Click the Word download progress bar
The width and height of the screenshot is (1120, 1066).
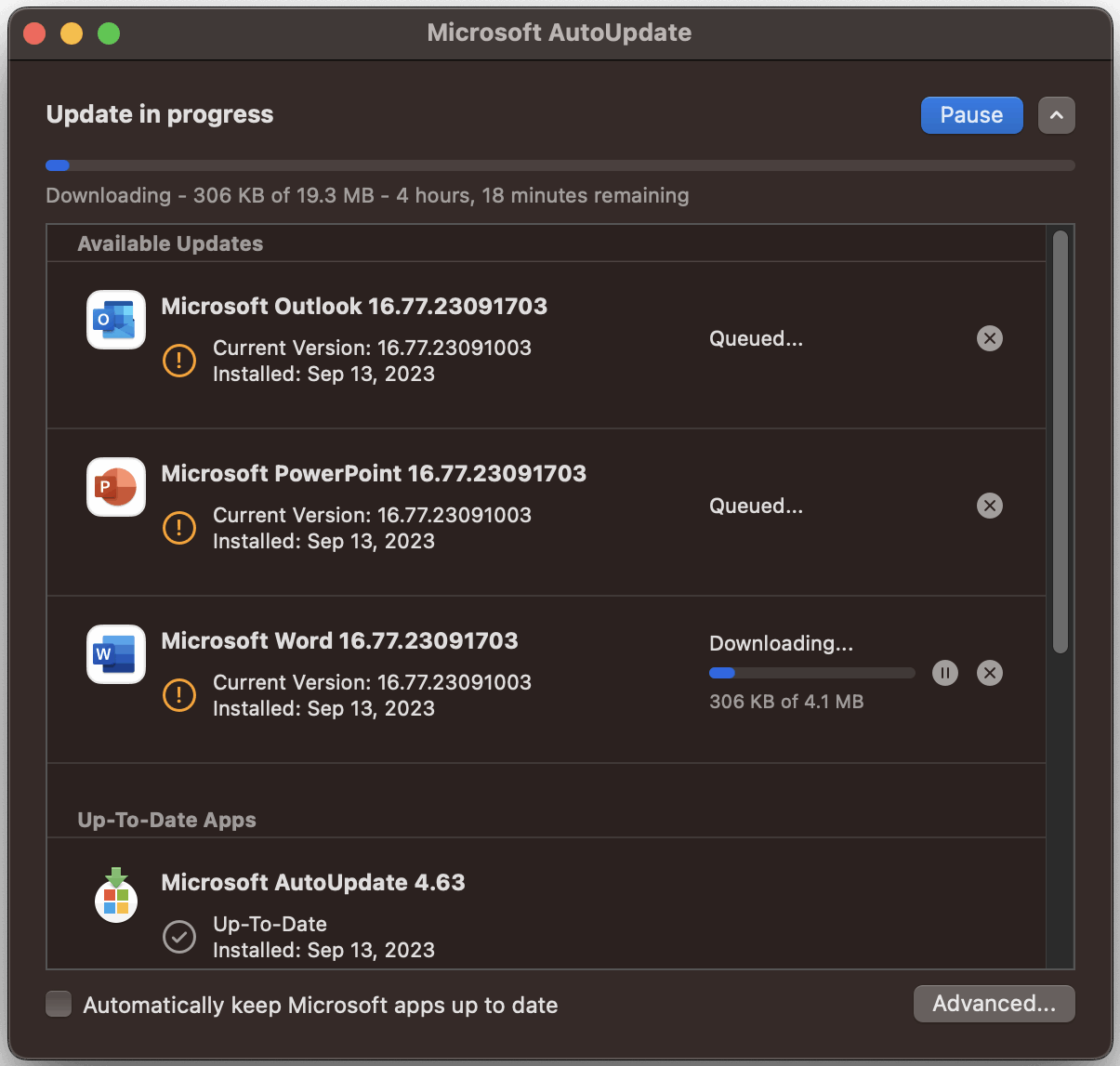811,672
